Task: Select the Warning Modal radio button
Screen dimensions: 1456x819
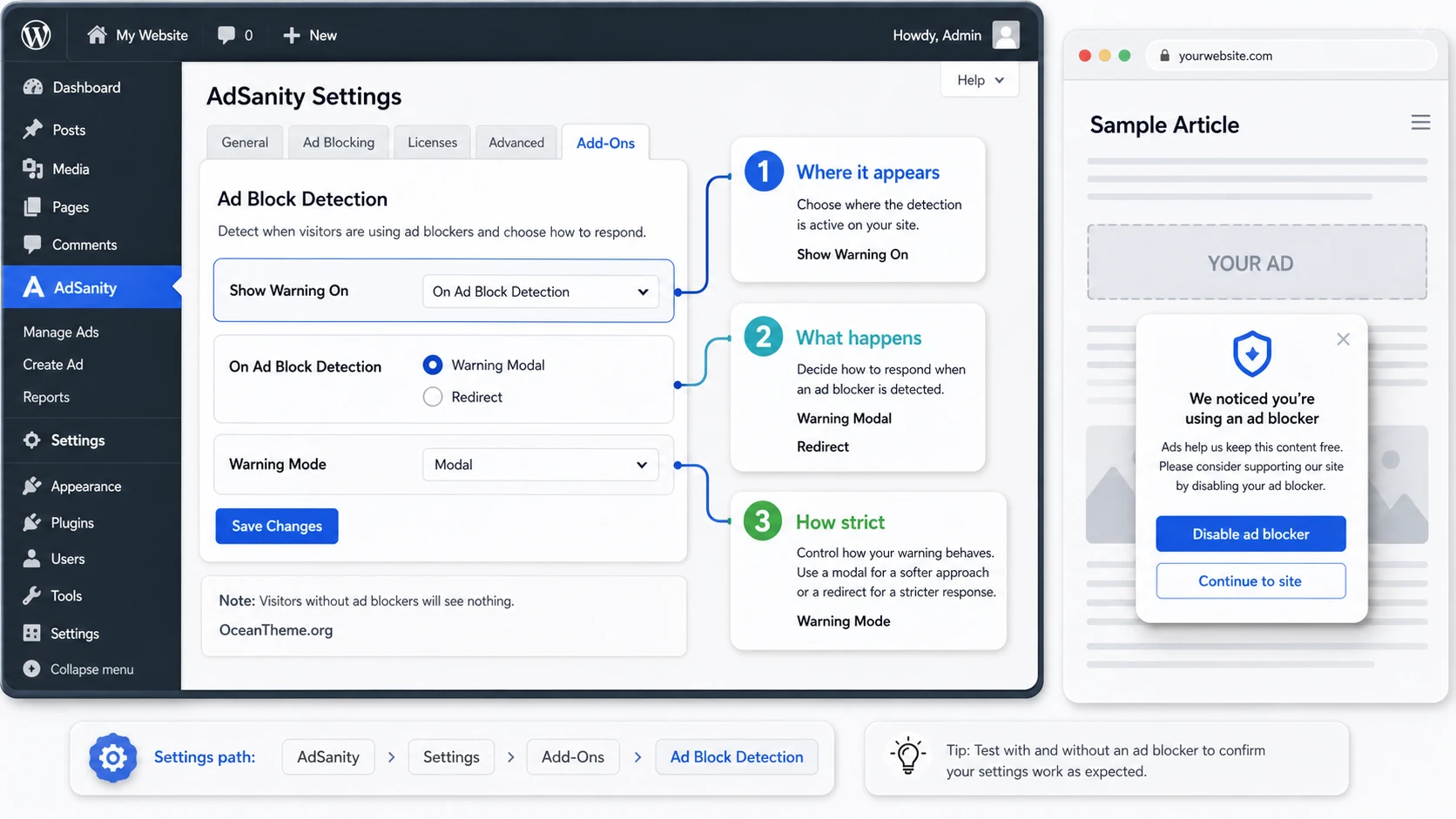Action: (433, 365)
